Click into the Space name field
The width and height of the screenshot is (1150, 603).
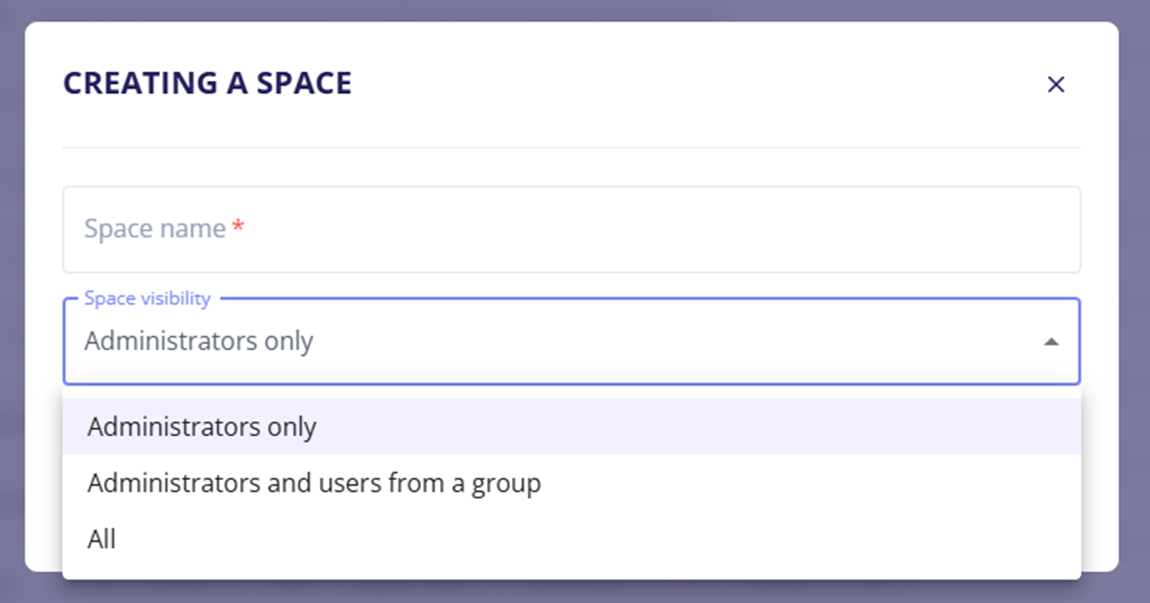tap(571, 229)
